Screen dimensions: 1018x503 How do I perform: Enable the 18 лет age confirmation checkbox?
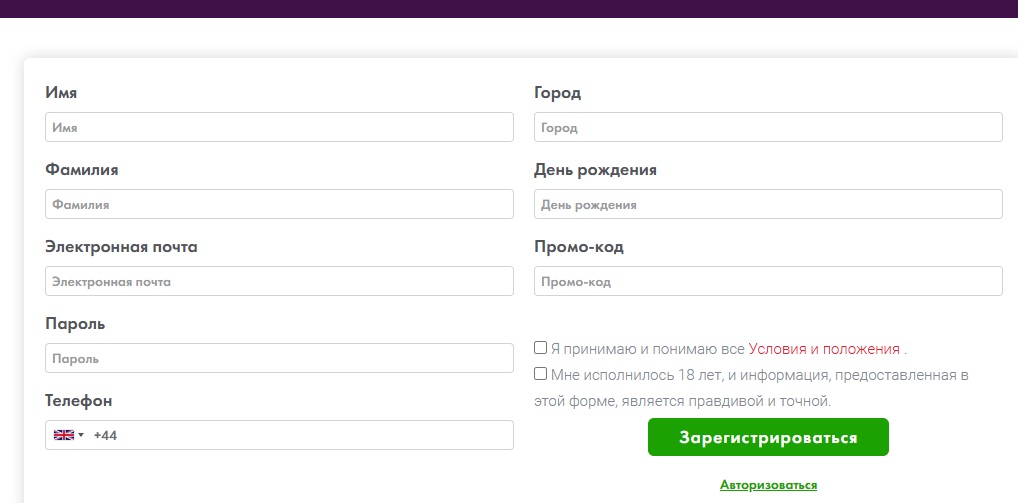pyautogui.click(x=541, y=374)
